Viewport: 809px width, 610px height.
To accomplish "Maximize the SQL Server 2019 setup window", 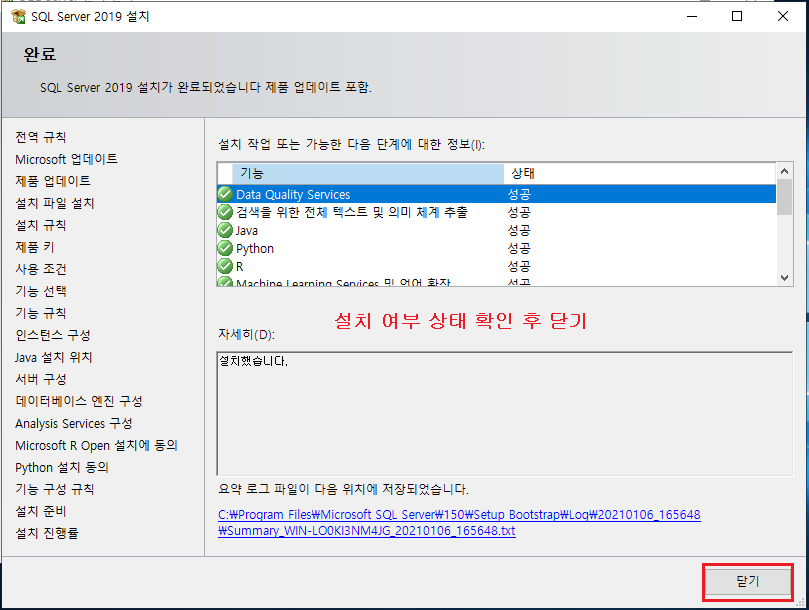I will (x=737, y=17).
